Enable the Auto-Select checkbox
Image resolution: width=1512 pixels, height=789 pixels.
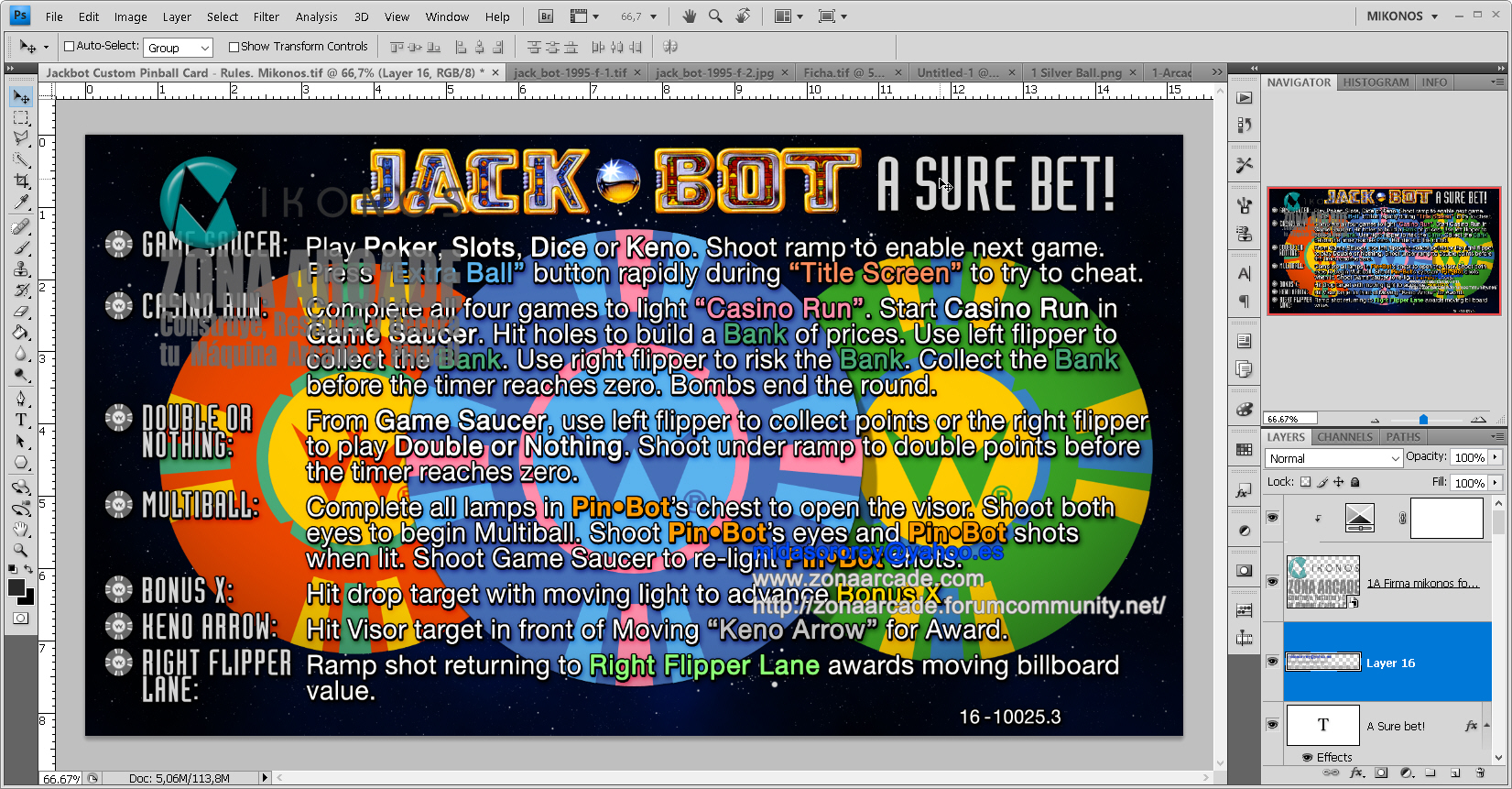69,46
